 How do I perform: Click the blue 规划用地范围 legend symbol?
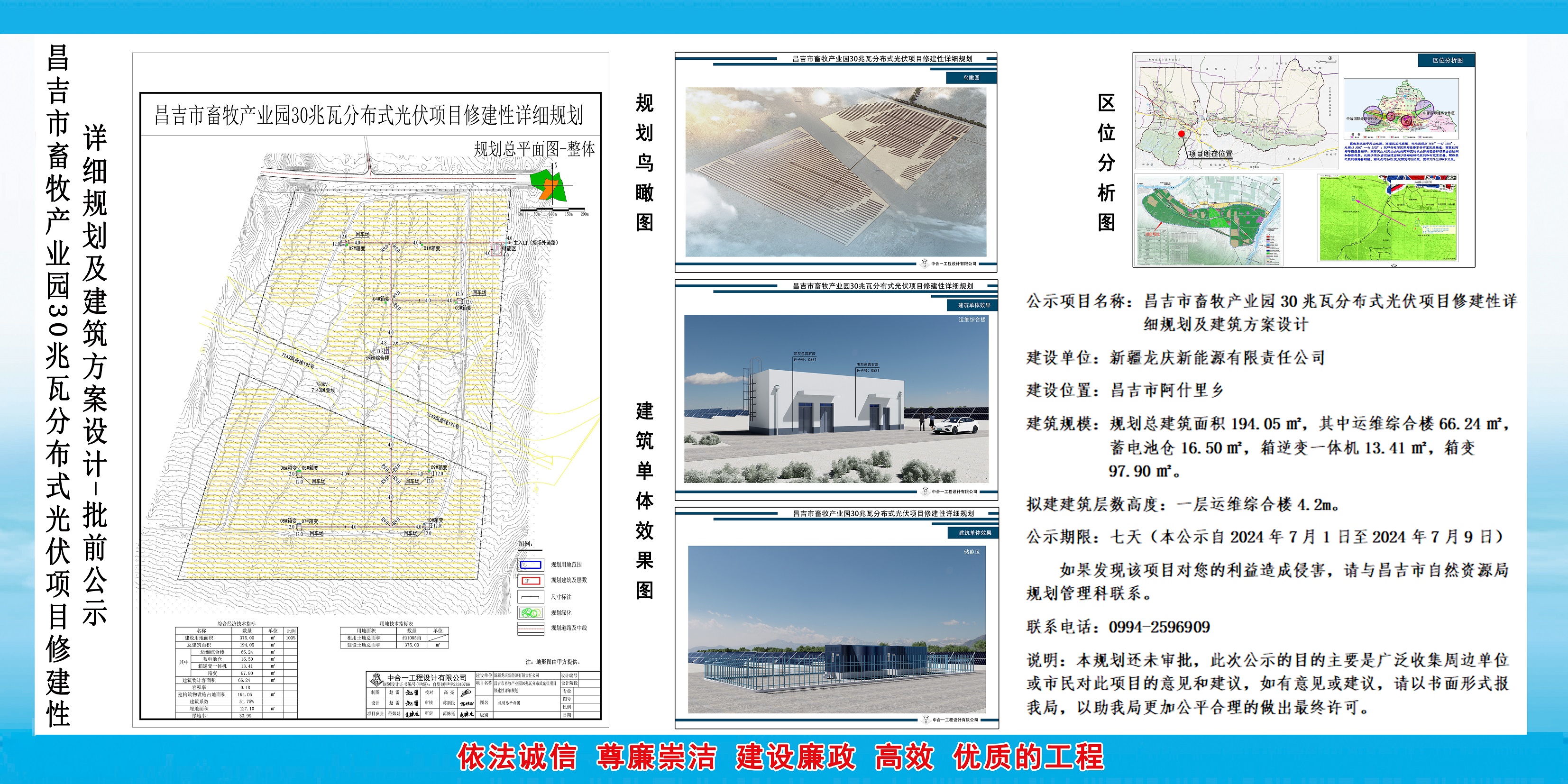530,564
